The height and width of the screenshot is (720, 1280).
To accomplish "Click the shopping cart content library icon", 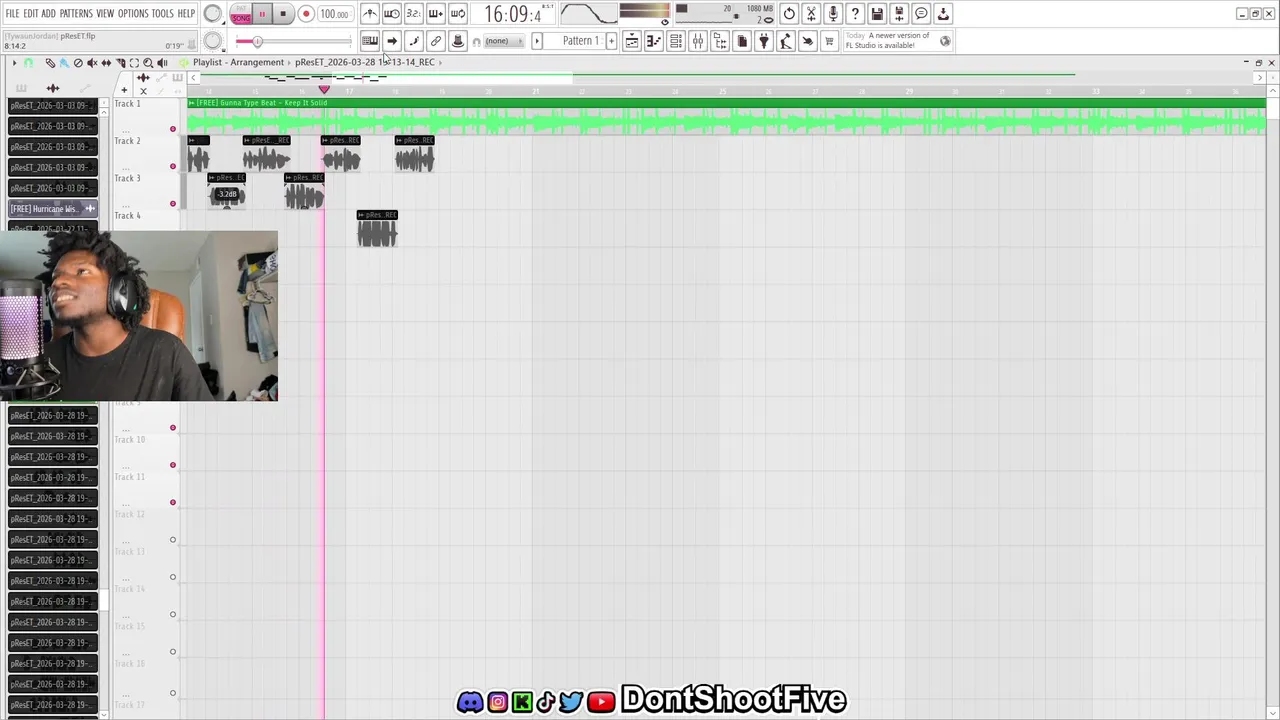I will tap(829, 41).
